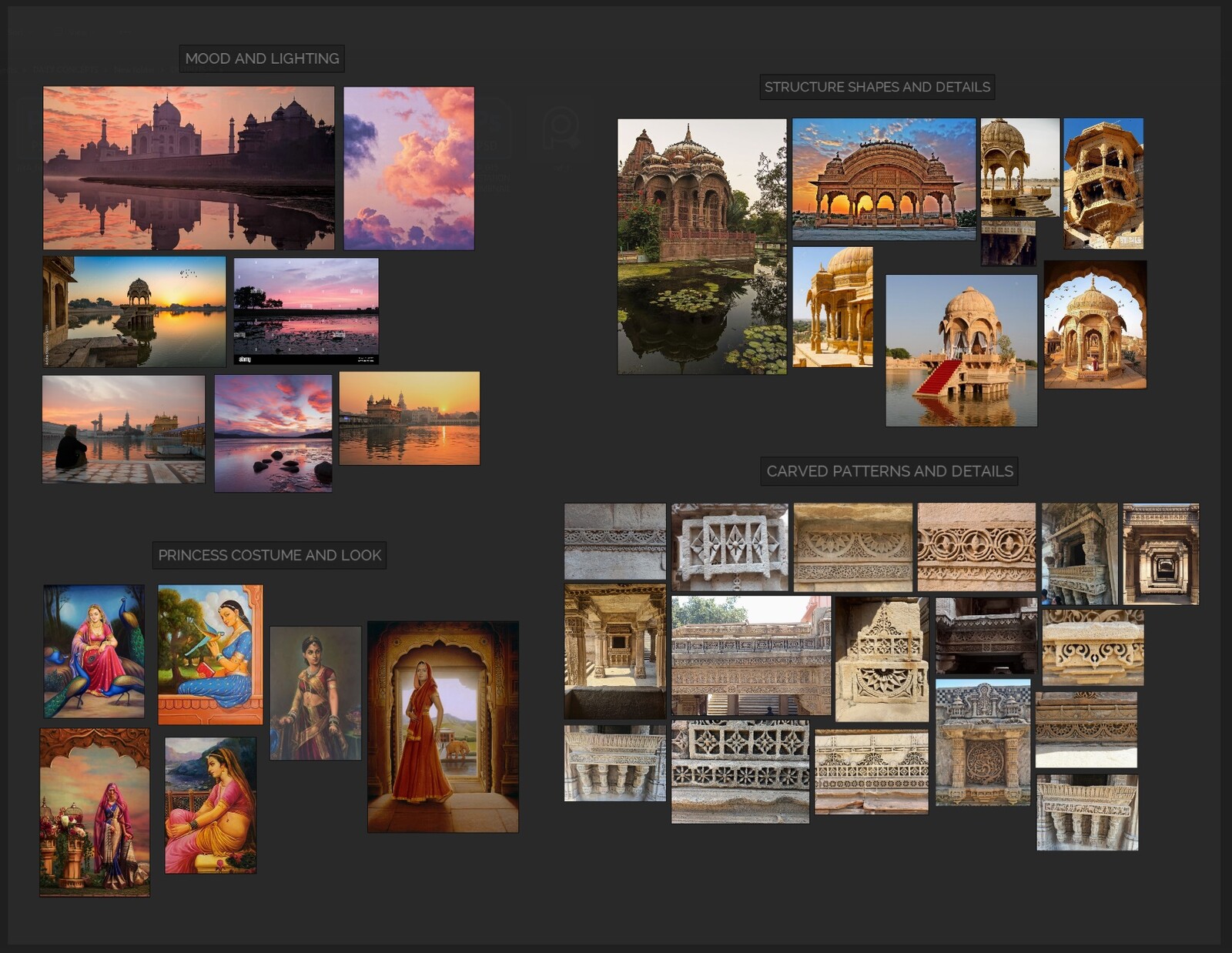The image size is (1232, 953).
Task: Select the MOOD AND LIGHTING label
Action: pos(262,59)
